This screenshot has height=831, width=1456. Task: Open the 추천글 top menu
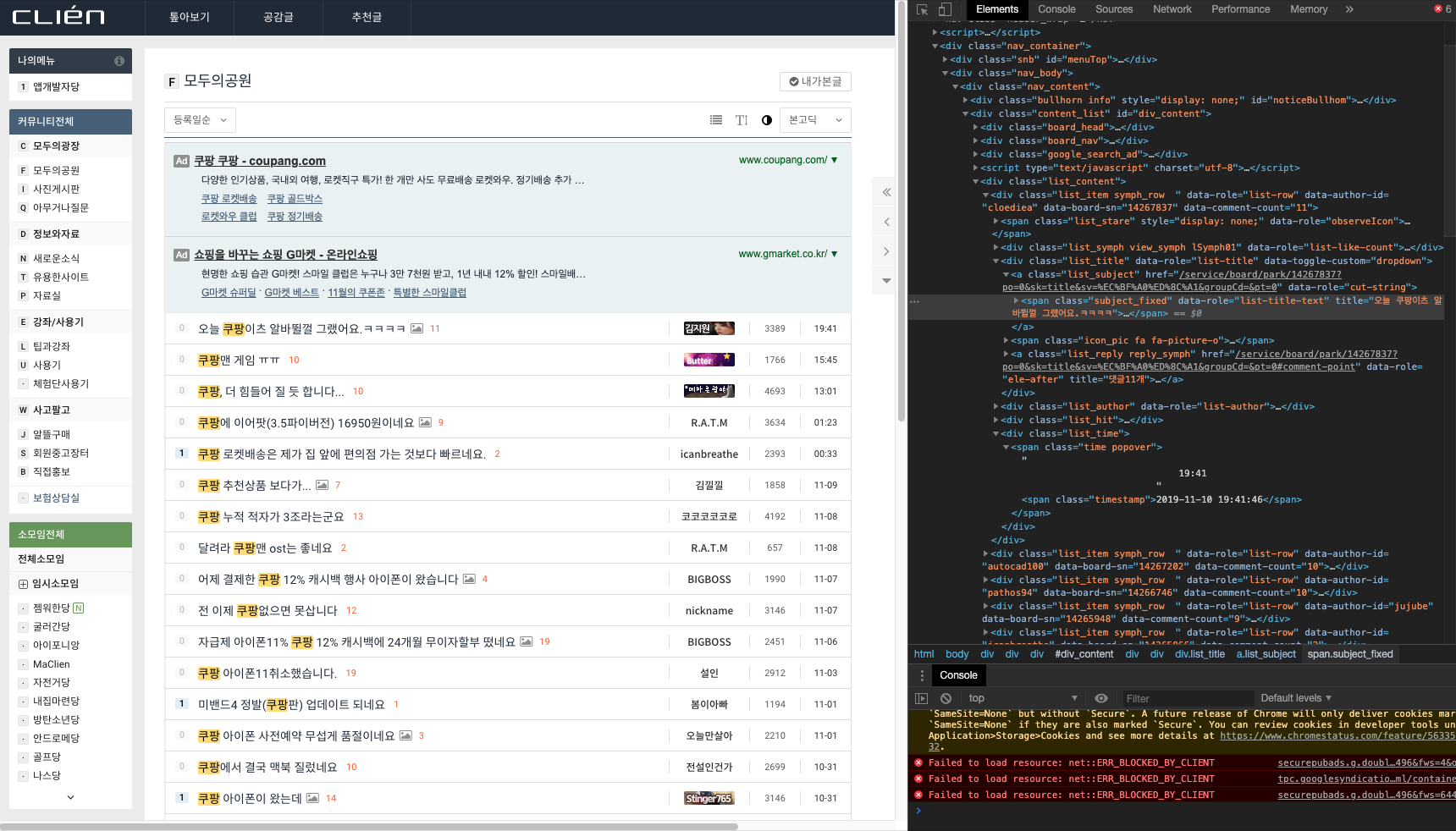[367, 17]
